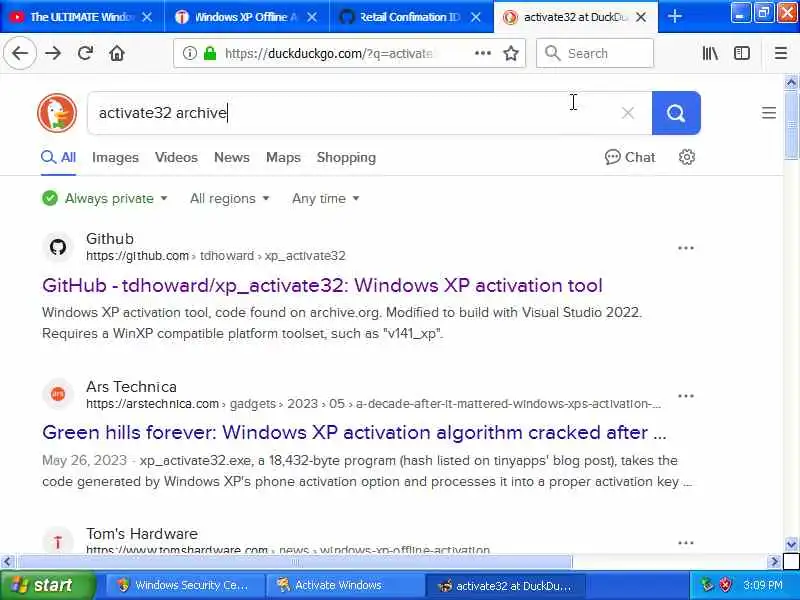Click the vertical scrollbar down arrow
800x600 pixels.
[x=791, y=545]
